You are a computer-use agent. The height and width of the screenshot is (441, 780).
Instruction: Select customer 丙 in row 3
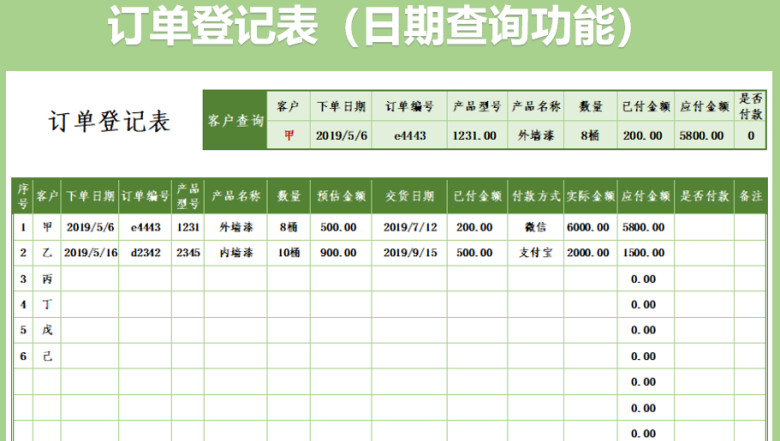[47, 279]
